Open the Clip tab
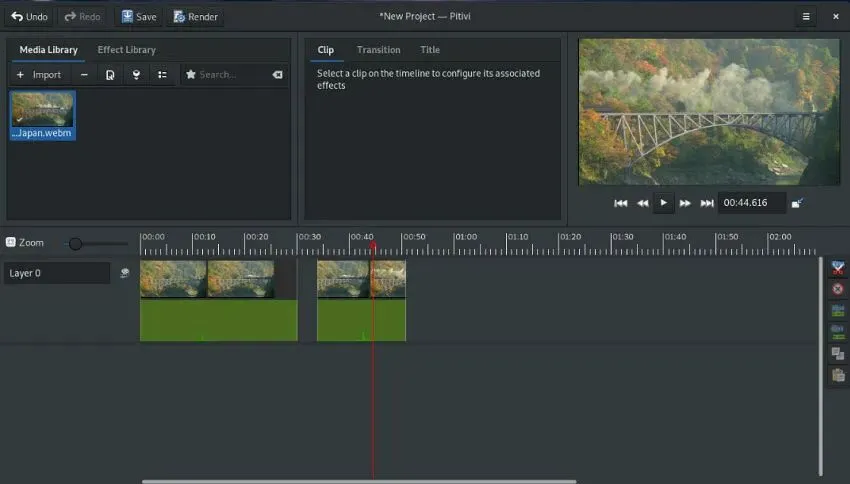The width and height of the screenshot is (850, 484). 326,50
